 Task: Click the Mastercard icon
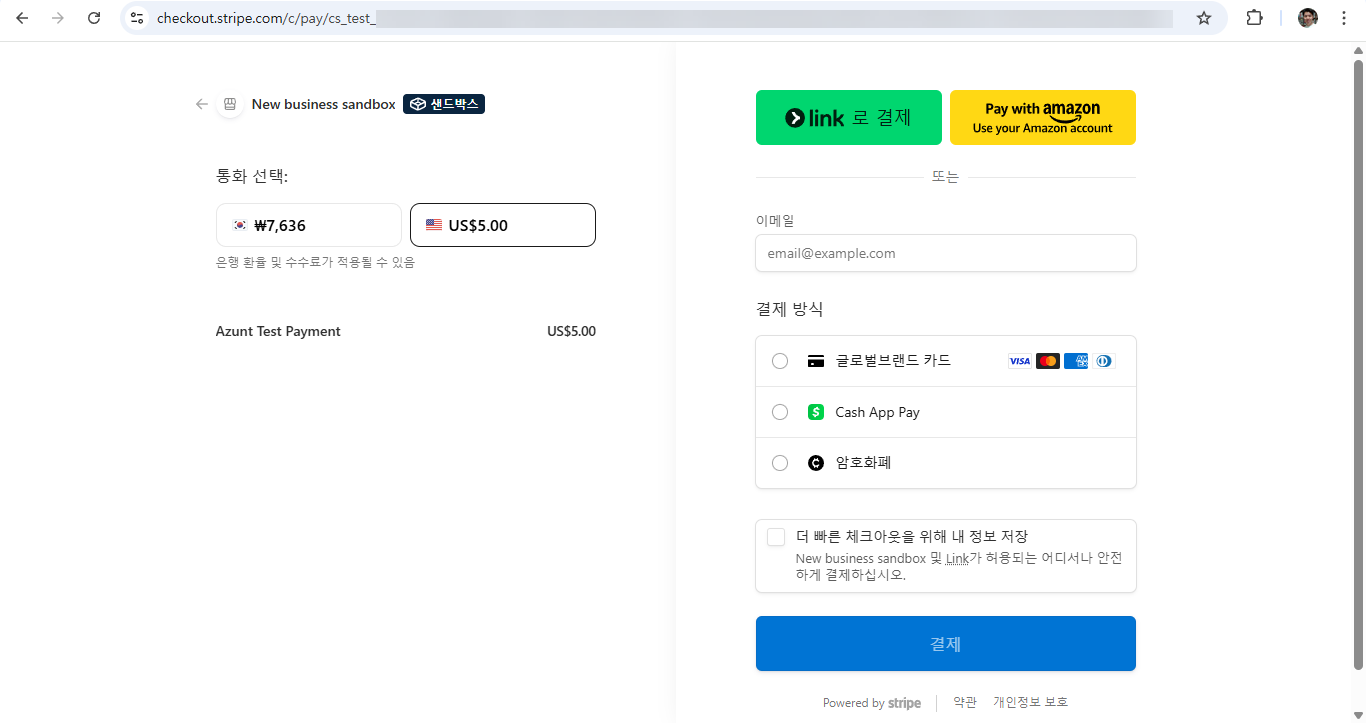(1047, 361)
